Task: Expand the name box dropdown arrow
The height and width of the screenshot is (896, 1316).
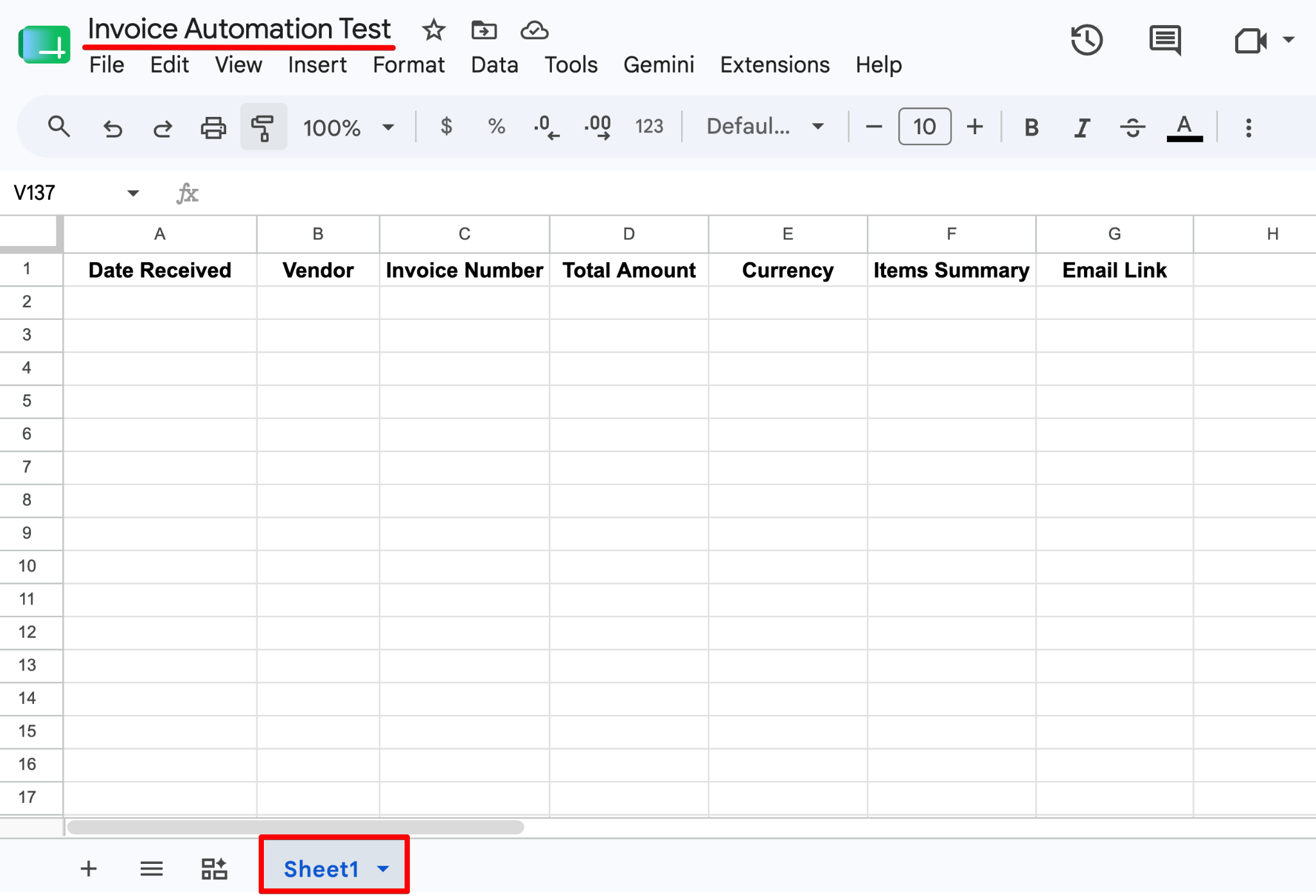Action: pyautogui.click(x=133, y=193)
